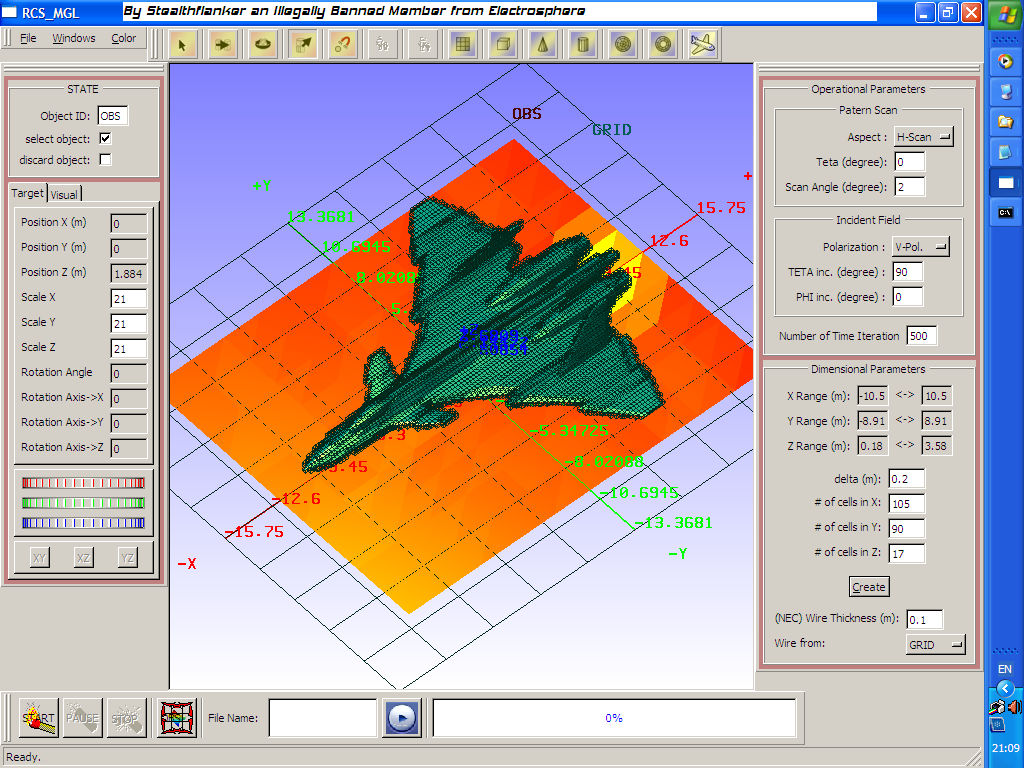
Task: Switch to the Visual tab
Action: coord(64,195)
